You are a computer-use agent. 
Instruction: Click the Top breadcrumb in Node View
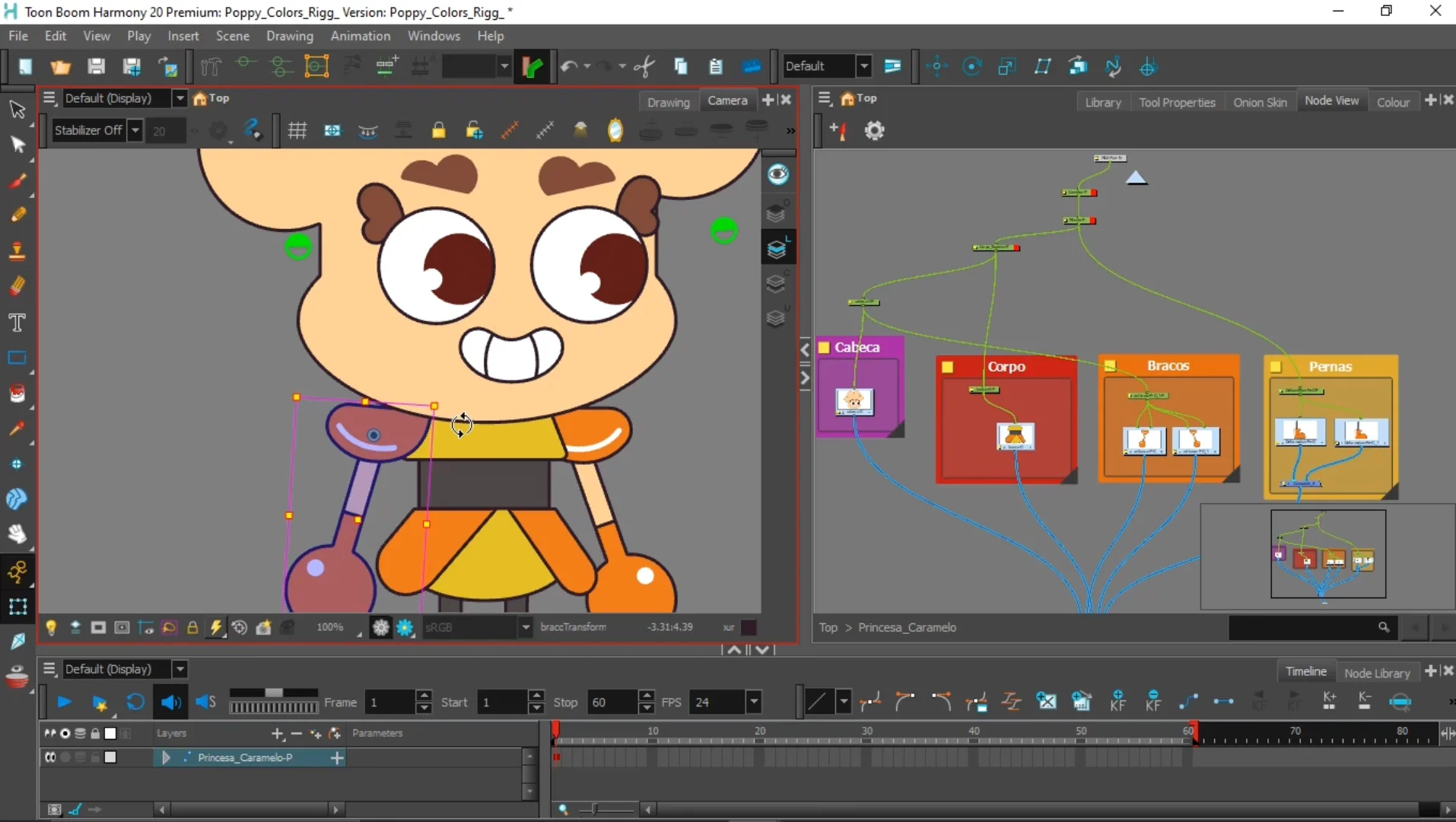point(828,627)
